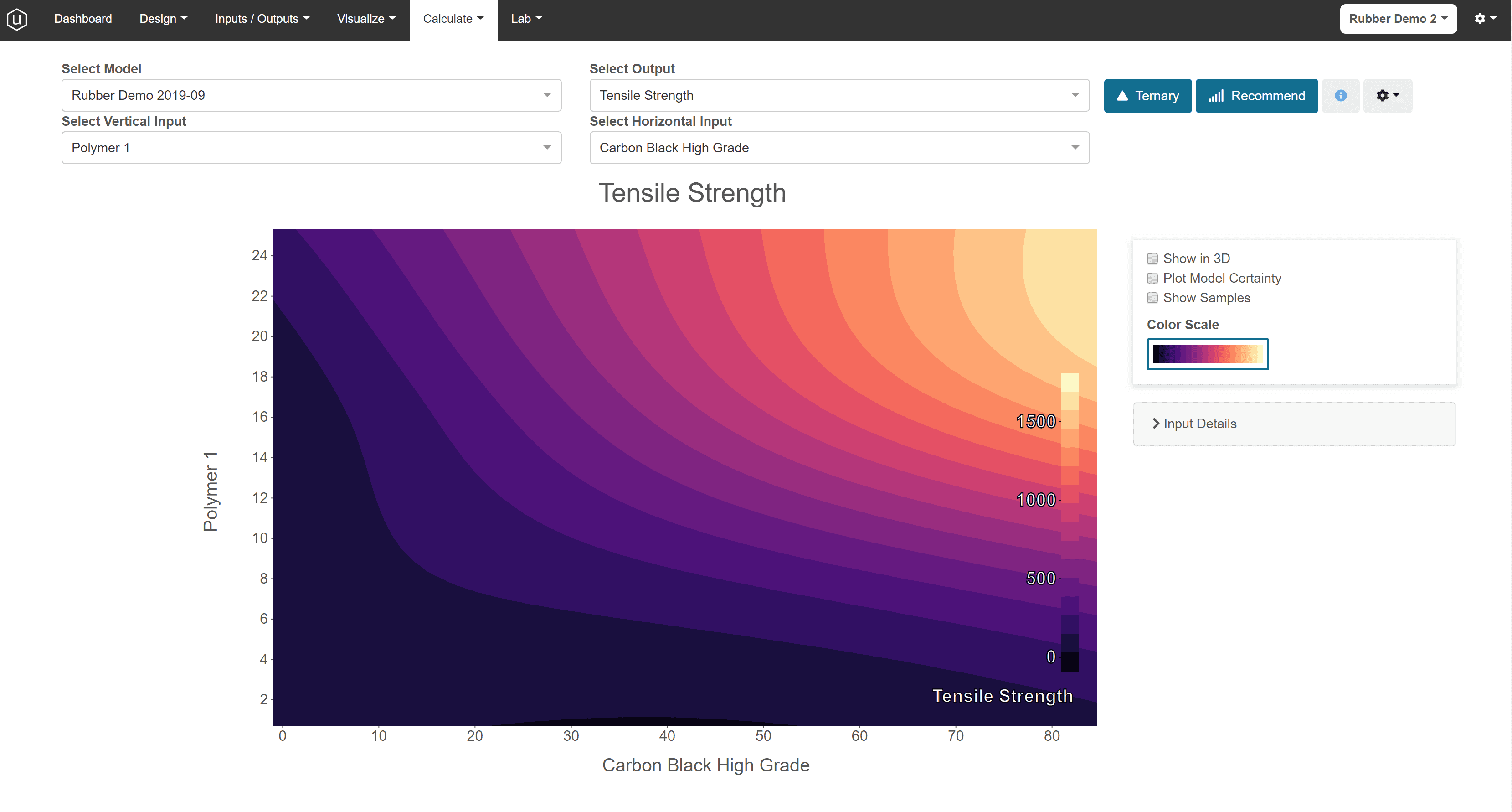This screenshot has height=812, width=1512.
Task: Click the Recommend bar chart icon
Action: (x=1216, y=96)
